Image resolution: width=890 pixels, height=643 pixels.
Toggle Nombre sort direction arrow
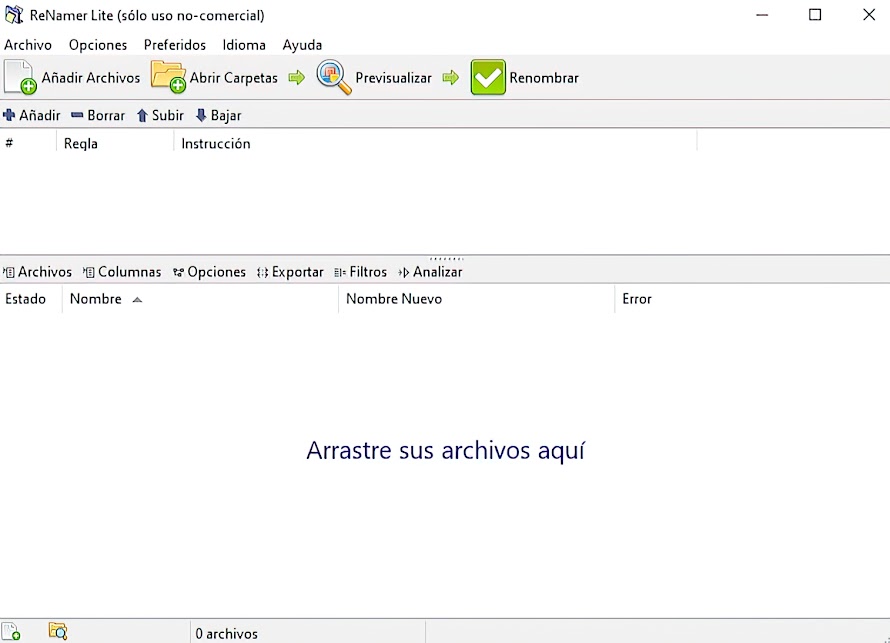point(137,300)
